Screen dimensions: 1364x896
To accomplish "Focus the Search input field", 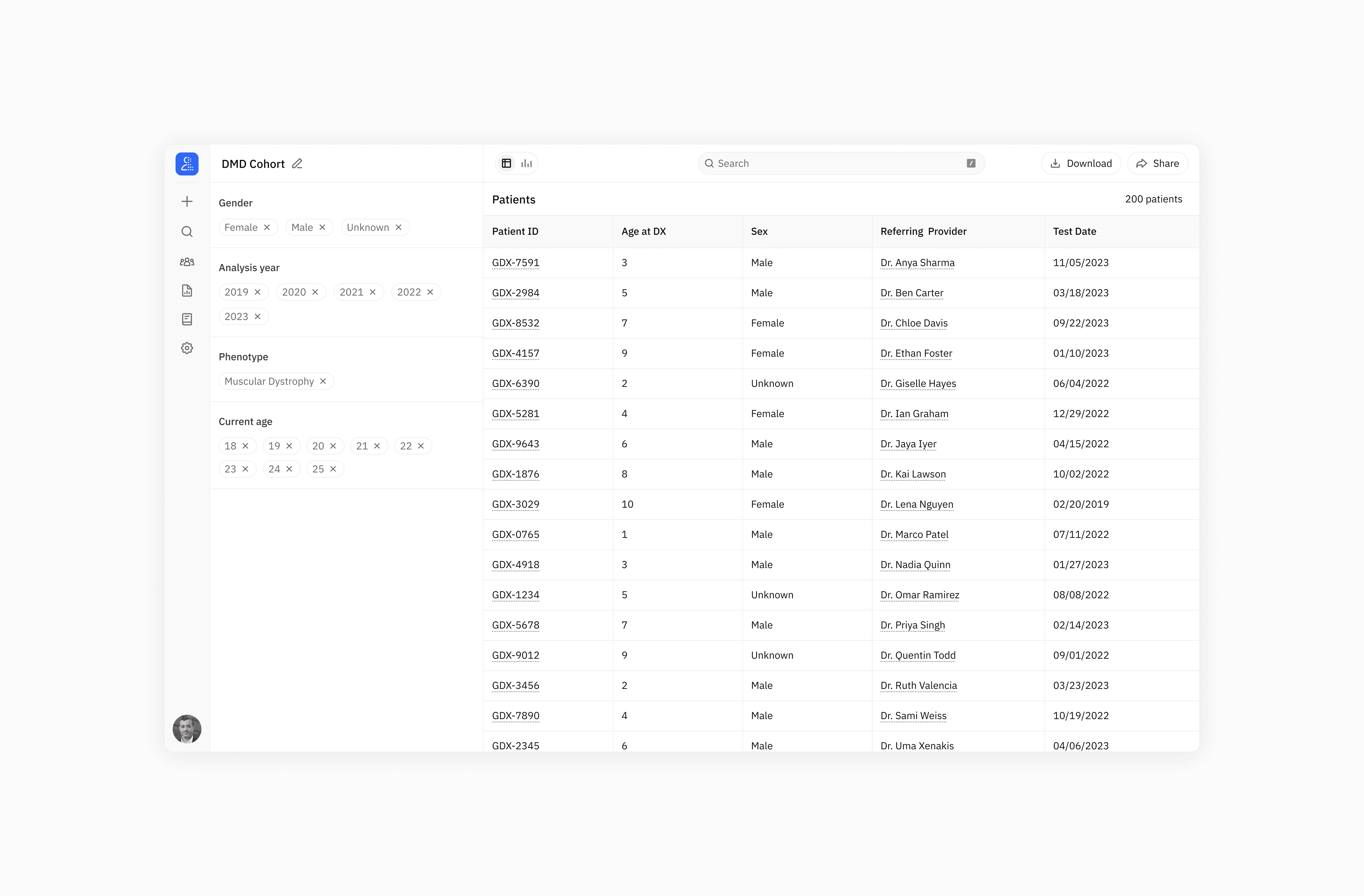I will point(837,163).
